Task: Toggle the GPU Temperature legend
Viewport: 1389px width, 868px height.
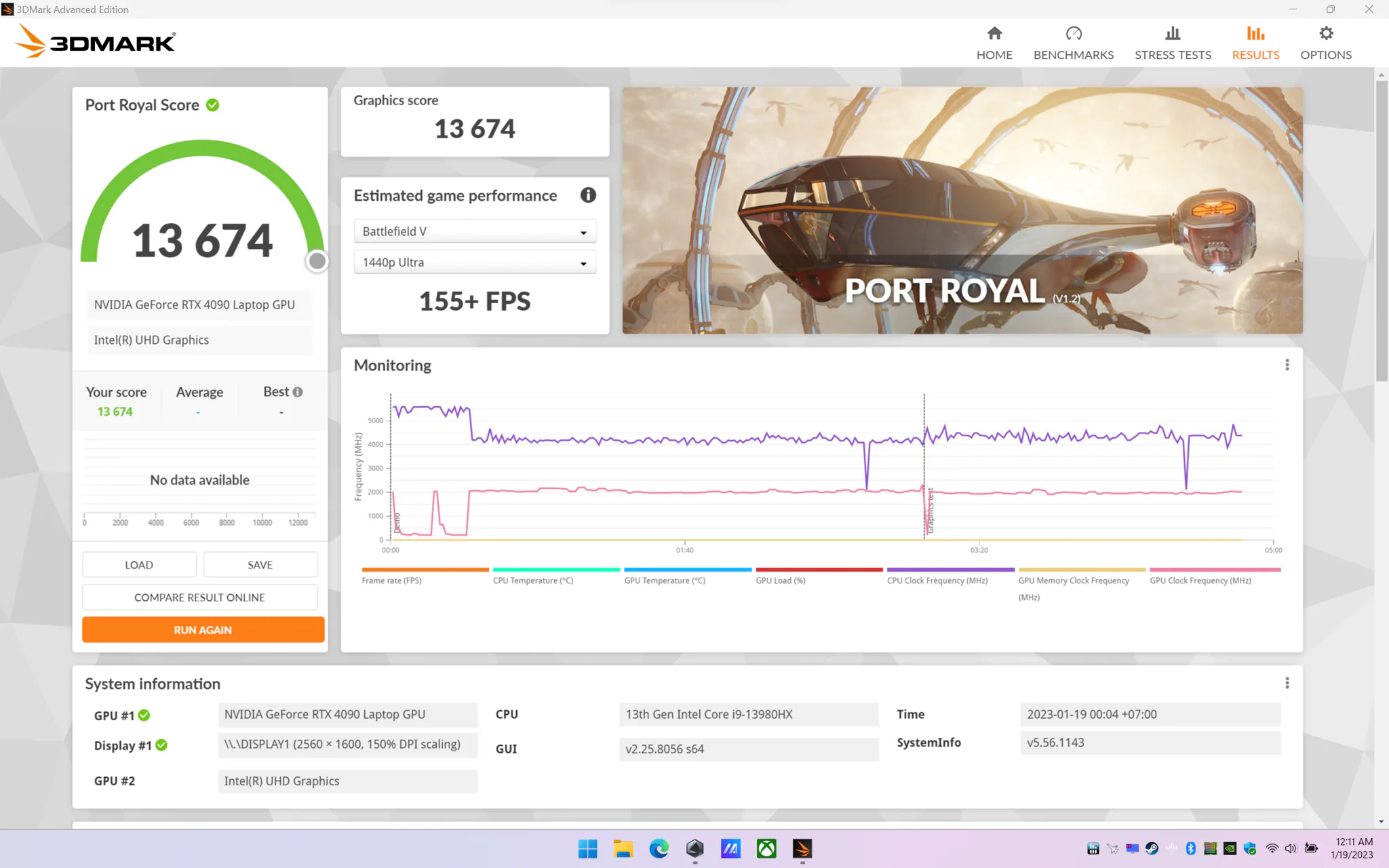Action: [687, 576]
